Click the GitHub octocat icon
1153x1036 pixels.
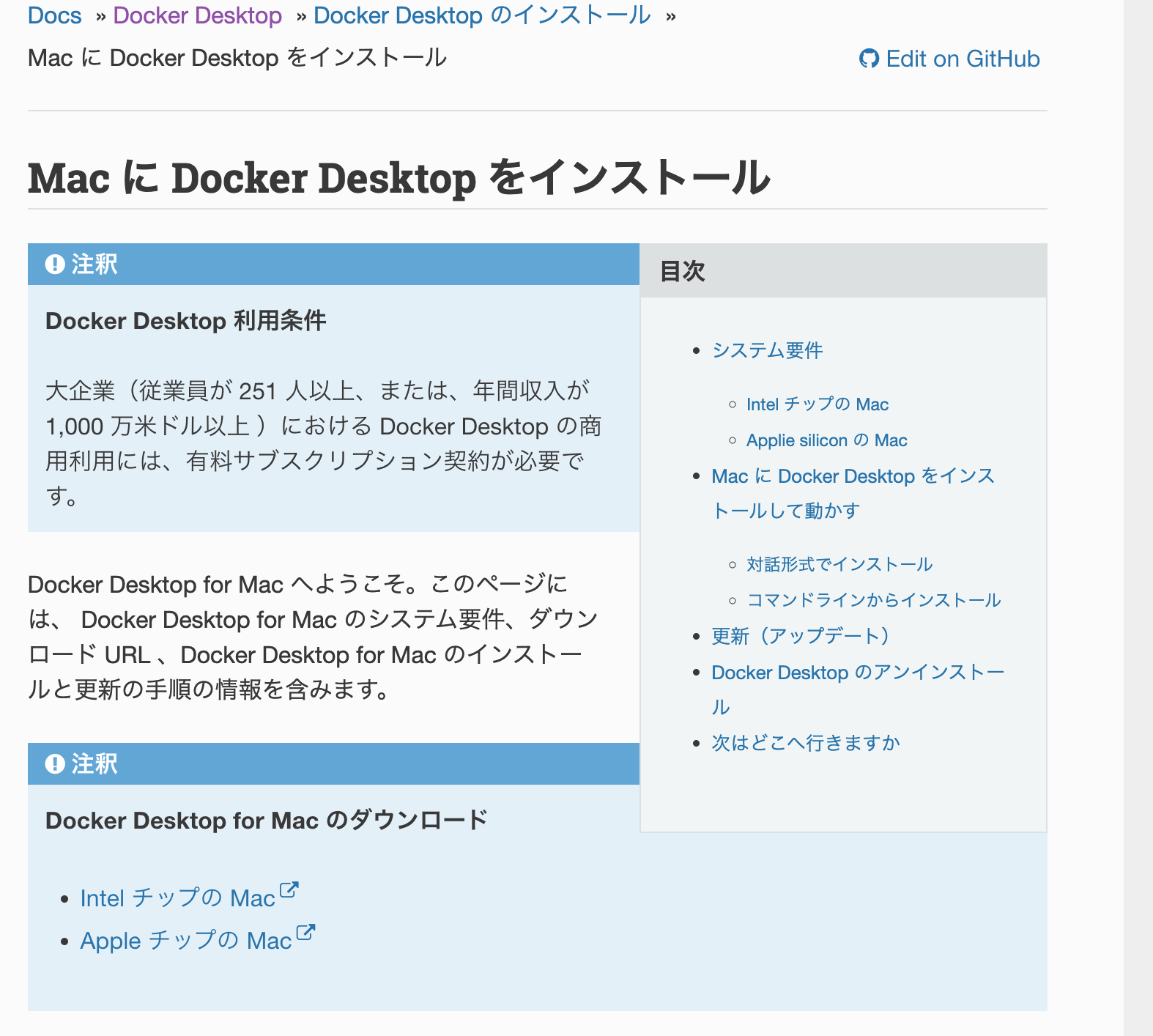(x=869, y=59)
